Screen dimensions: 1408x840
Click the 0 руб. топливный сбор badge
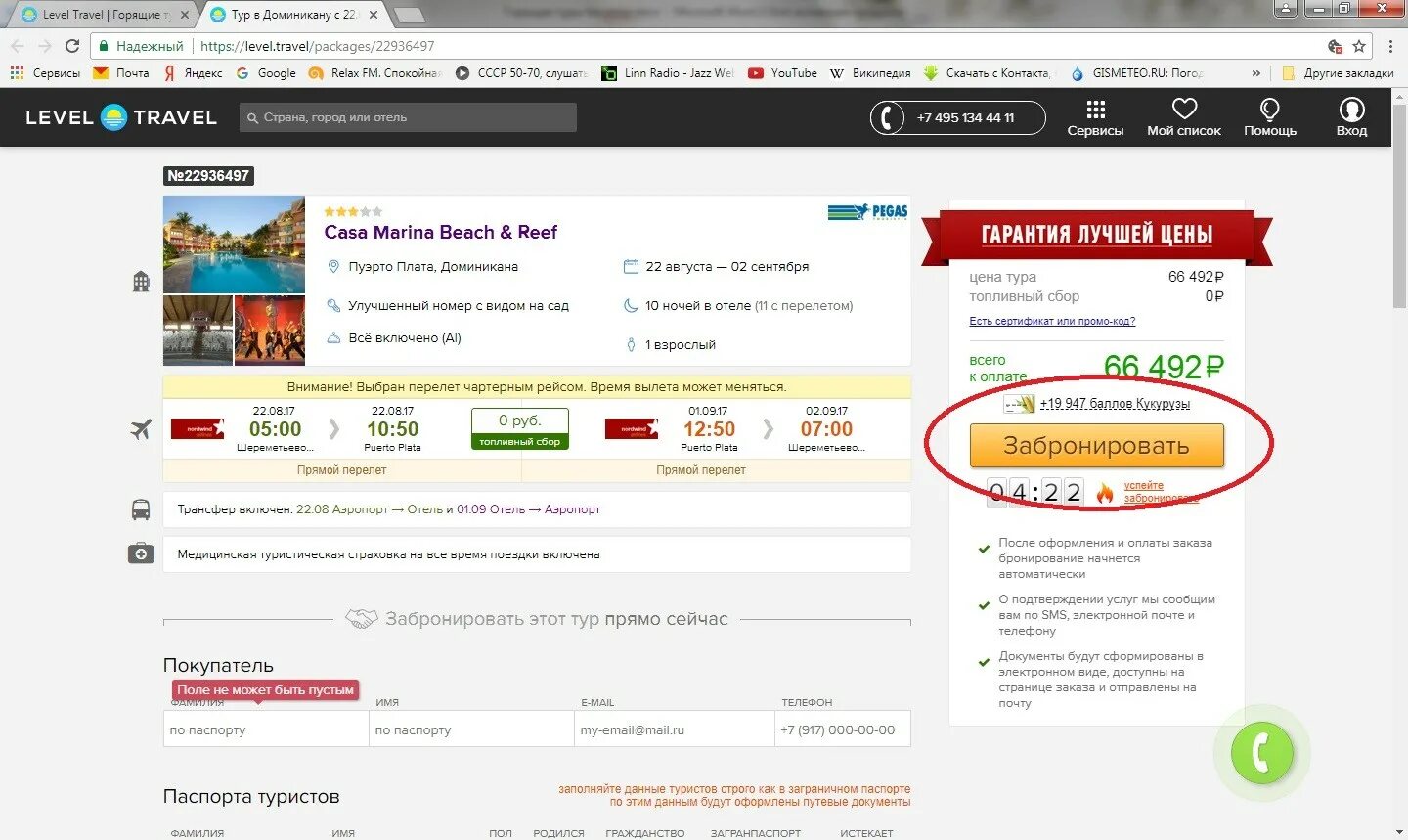click(519, 428)
